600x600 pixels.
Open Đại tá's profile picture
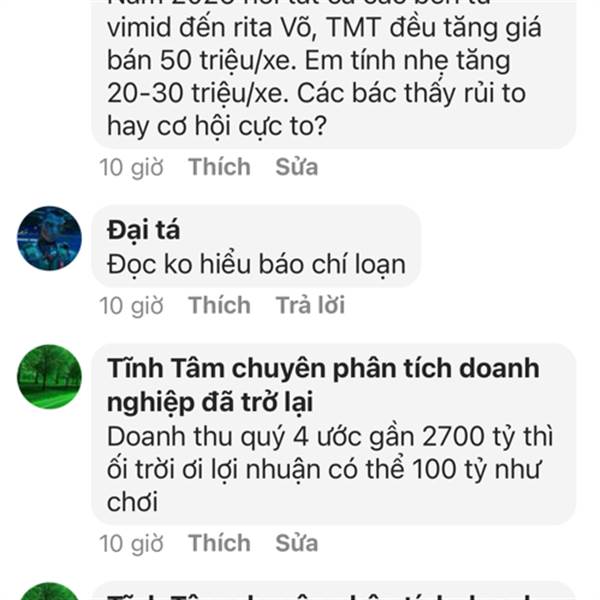pyautogui.click(x=49, y=238)
